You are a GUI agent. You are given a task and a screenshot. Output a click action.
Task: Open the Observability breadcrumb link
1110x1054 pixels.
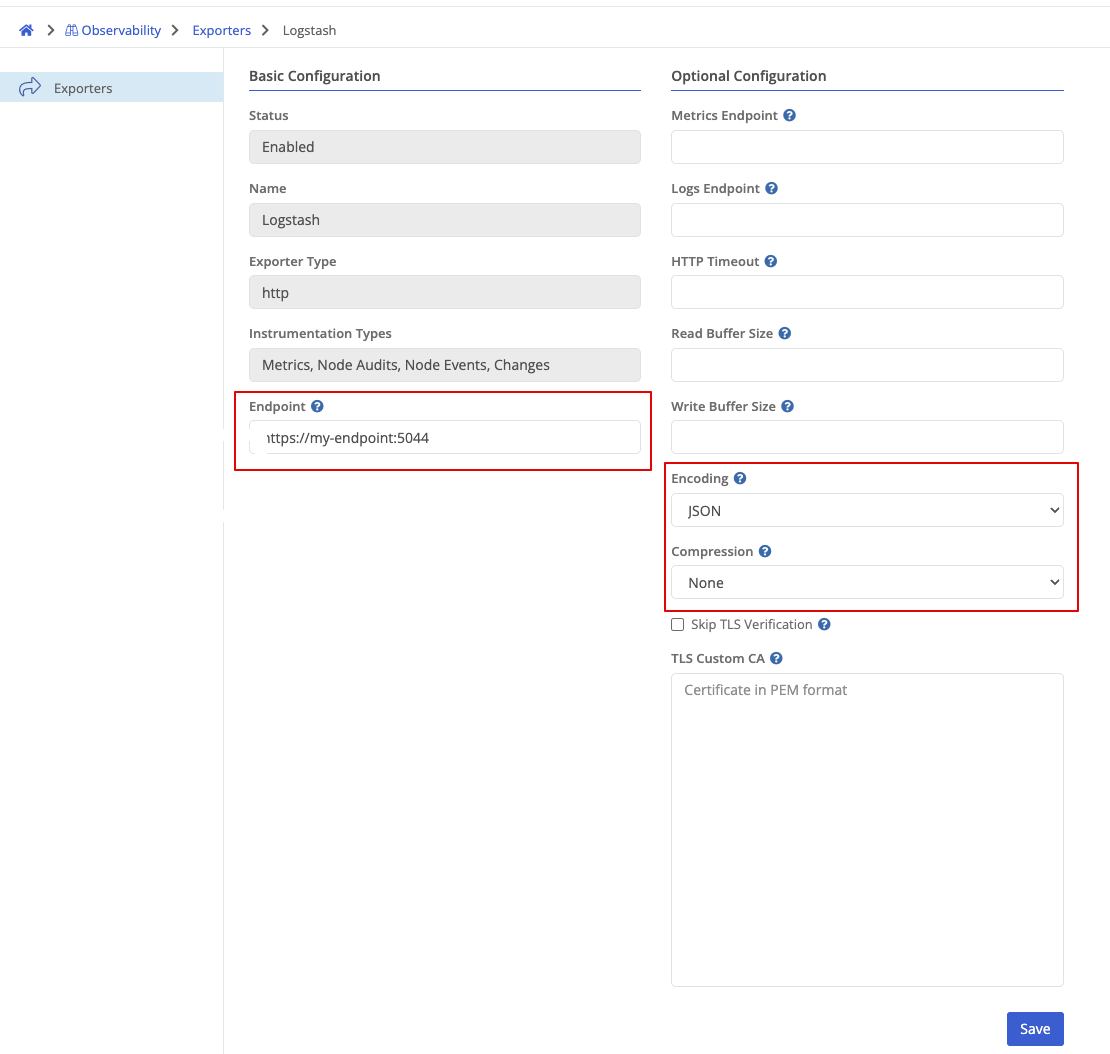(113, 30)
